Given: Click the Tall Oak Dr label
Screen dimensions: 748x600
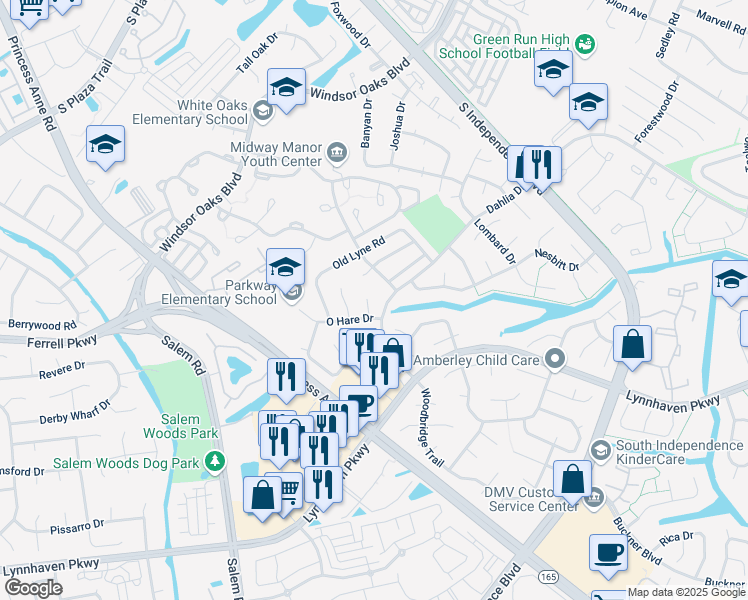Looking at the screenshot, I should [257, 52].
